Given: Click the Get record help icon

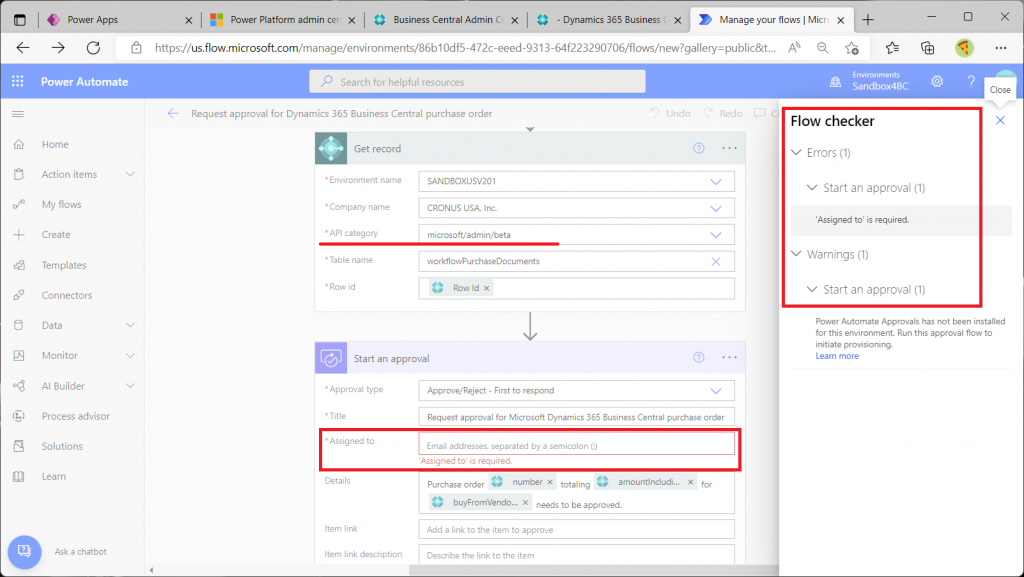Looking at the screenshot, I should tap(699, 148).
